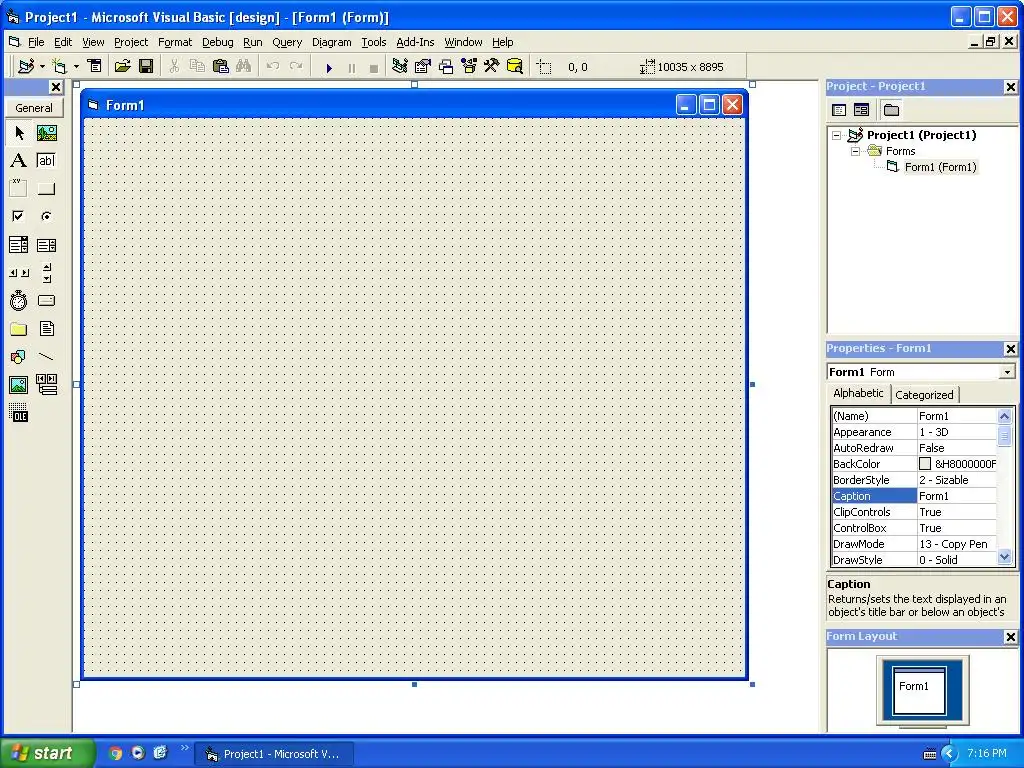Click the Paste toolbar icon
1024x768 pixels.
point(221,67)
